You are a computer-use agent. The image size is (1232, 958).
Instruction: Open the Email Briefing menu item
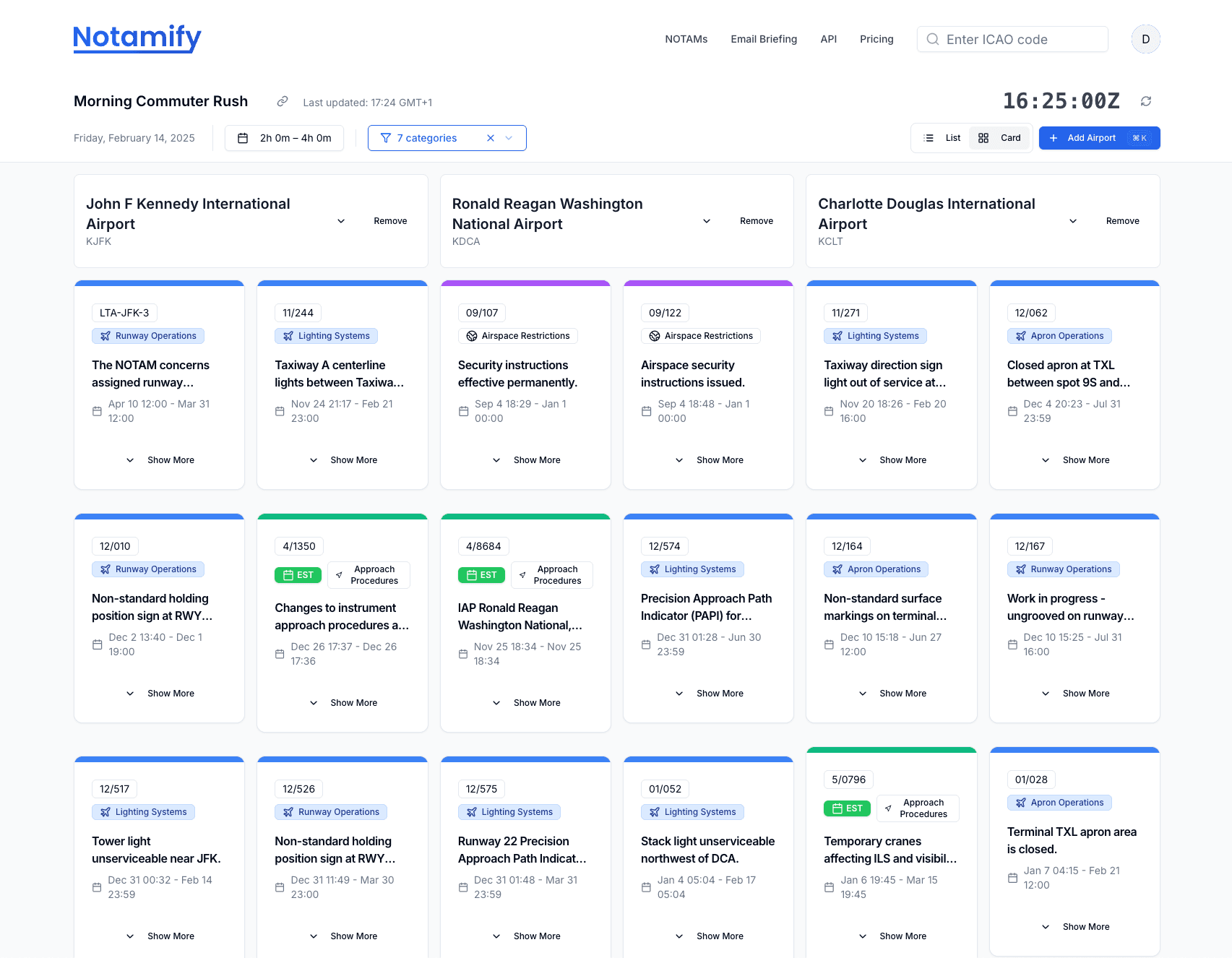point(764,39)
